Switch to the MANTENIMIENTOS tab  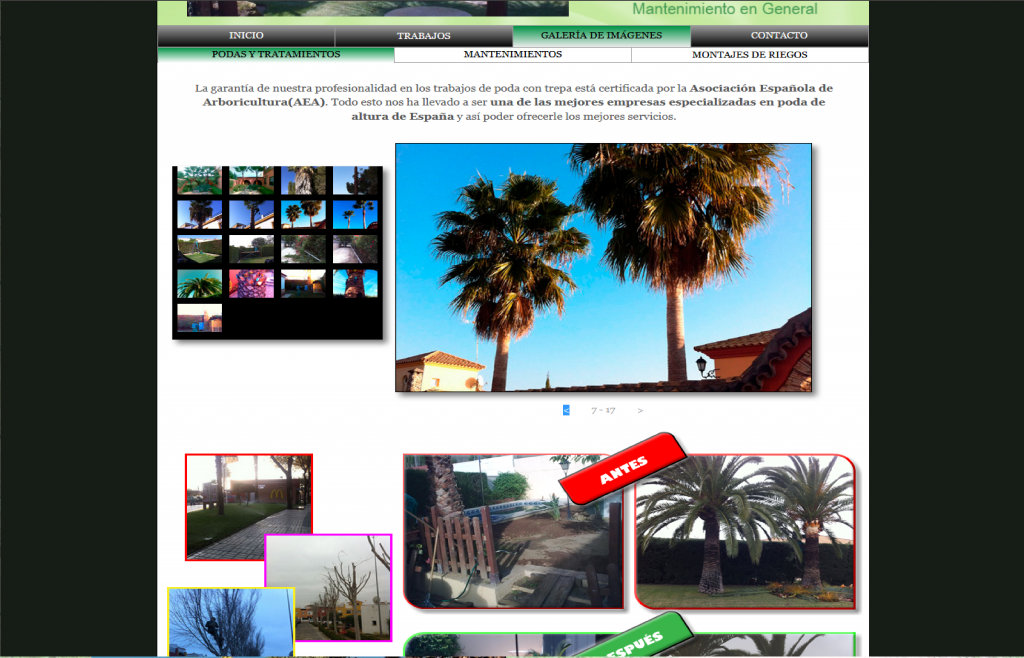[x=512, y=54]
